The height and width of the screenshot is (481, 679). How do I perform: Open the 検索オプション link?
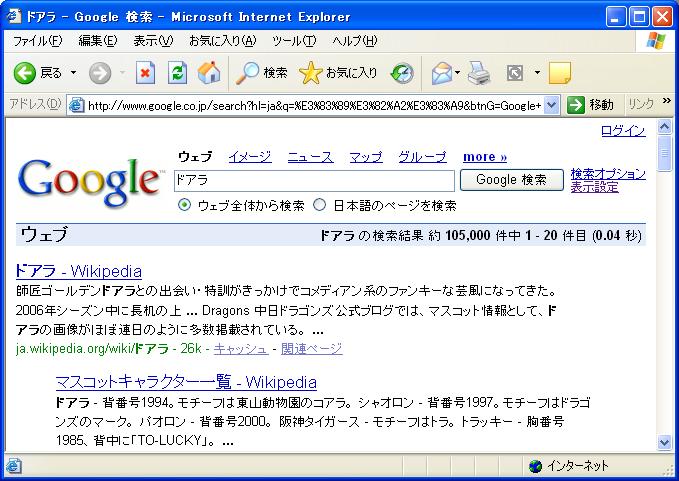pyautogui.click(x=608, y=174)
